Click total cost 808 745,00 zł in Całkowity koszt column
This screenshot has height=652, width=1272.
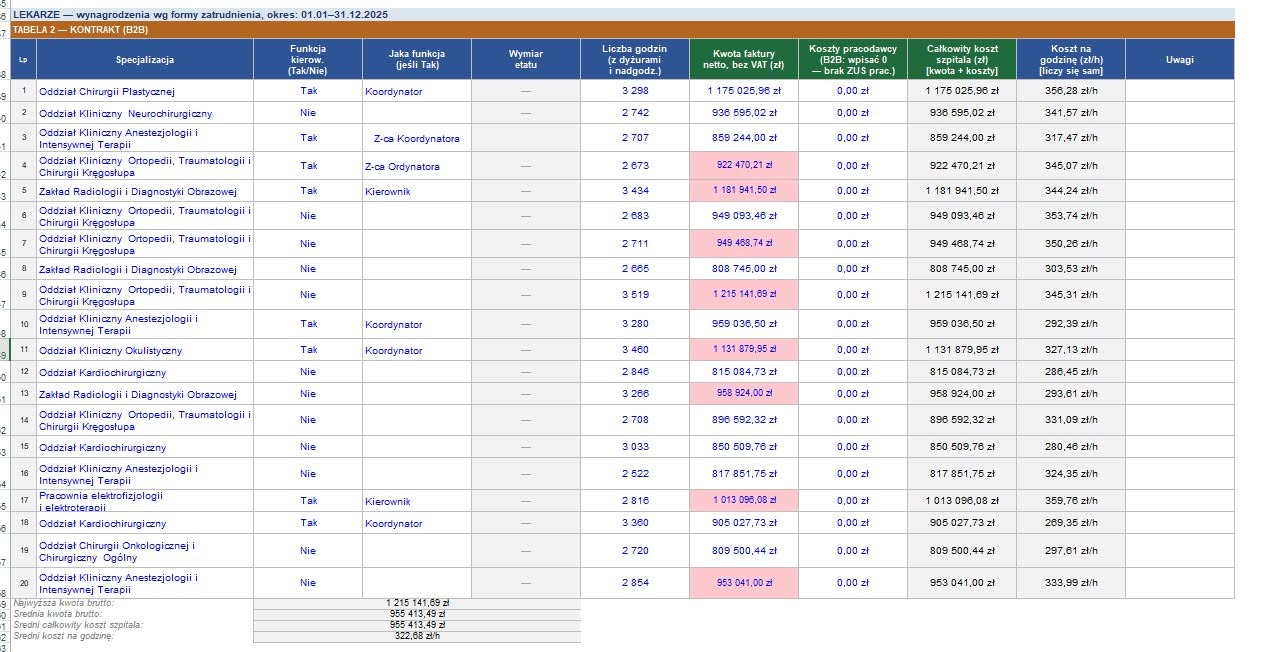[x=962, y=269]
